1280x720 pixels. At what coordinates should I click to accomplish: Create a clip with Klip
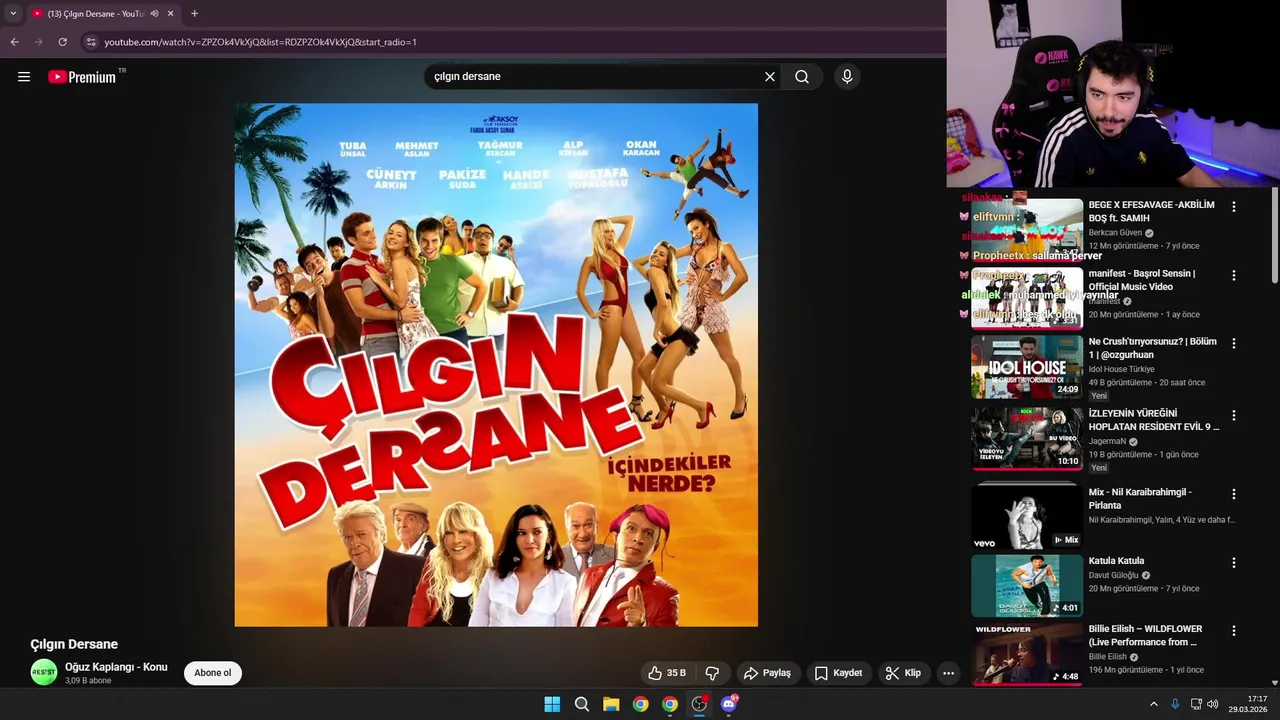(x=903, y=673)
